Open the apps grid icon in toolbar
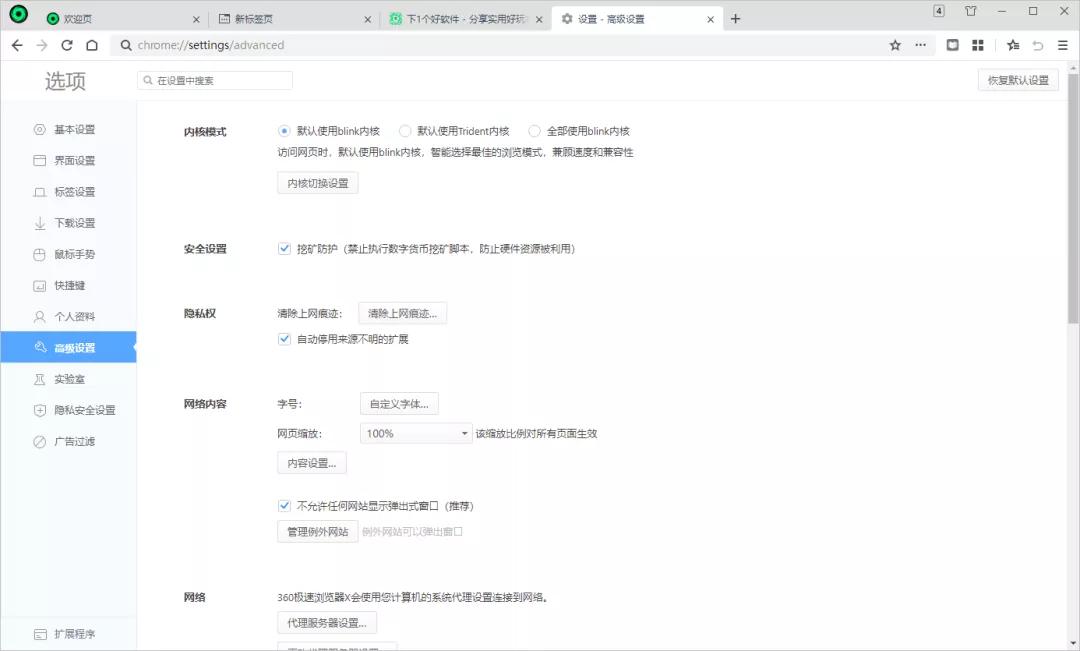1080x651 pixels. click(x=977, y=45)
